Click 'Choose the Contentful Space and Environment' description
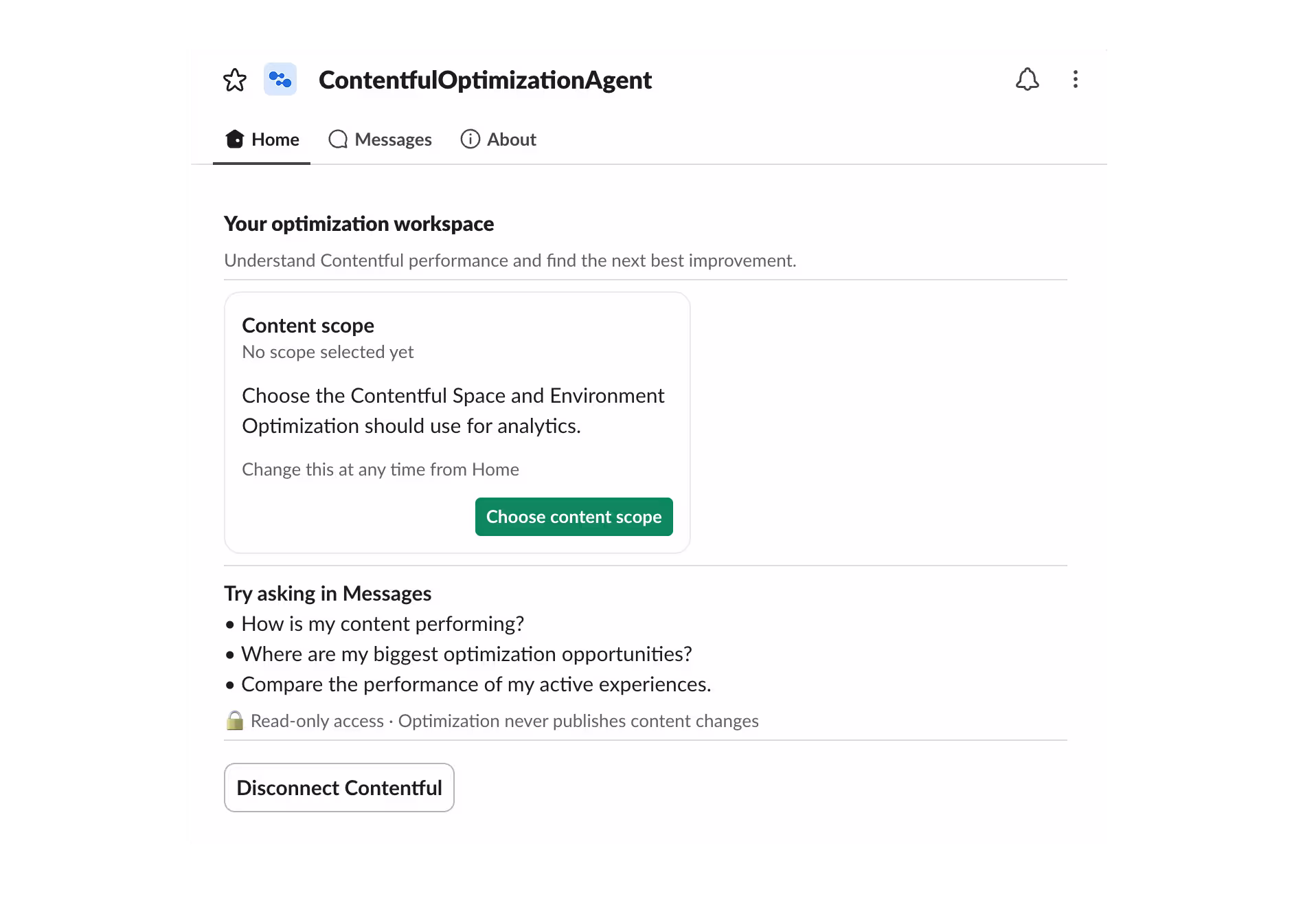1316x903 pixels. click(453, 411)
